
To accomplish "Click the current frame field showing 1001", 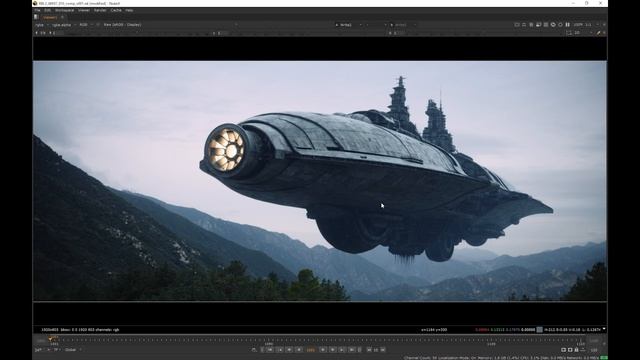I will click(311, 350).
